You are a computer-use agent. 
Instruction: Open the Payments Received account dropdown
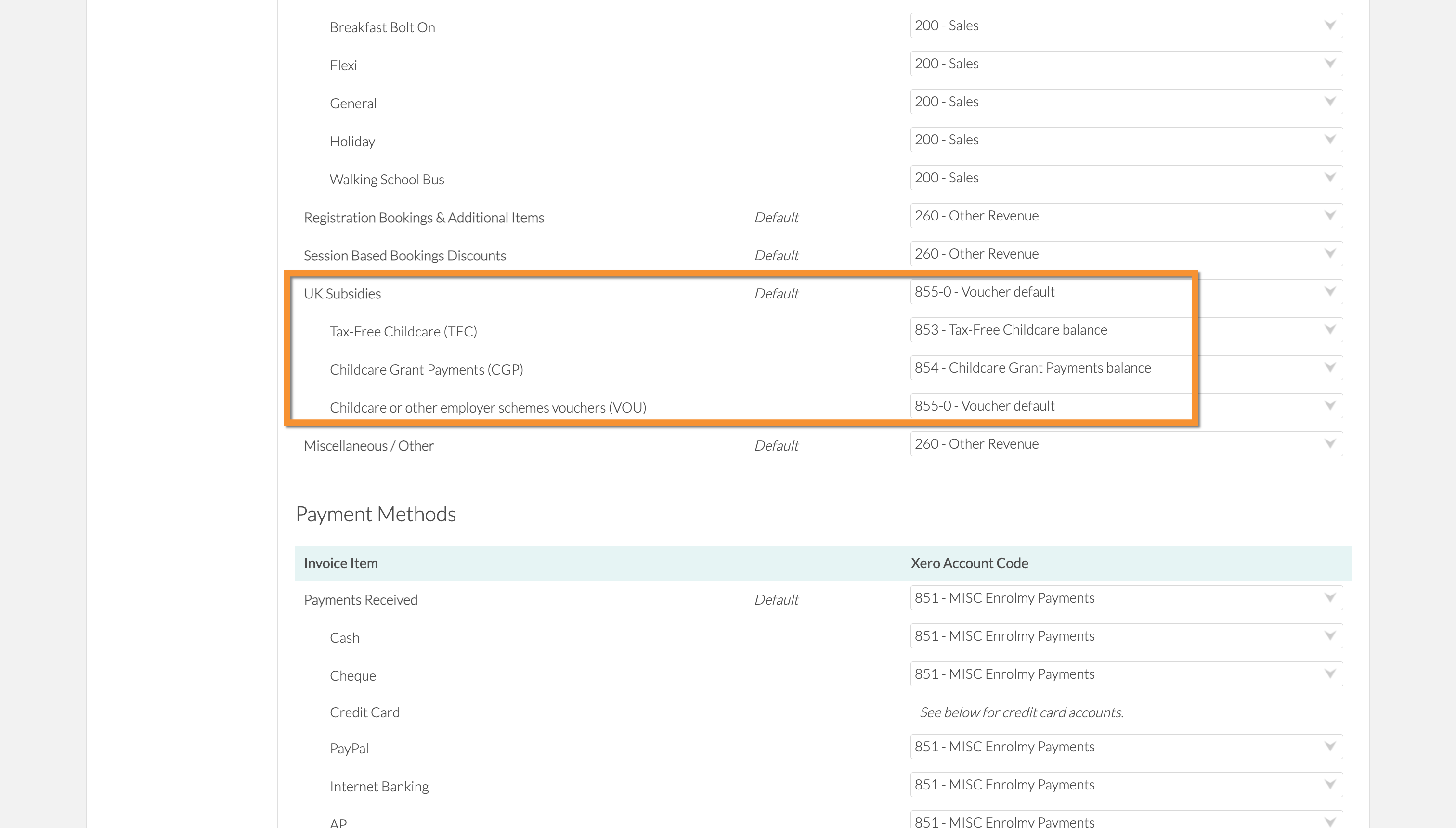[x=1126, y=598]
